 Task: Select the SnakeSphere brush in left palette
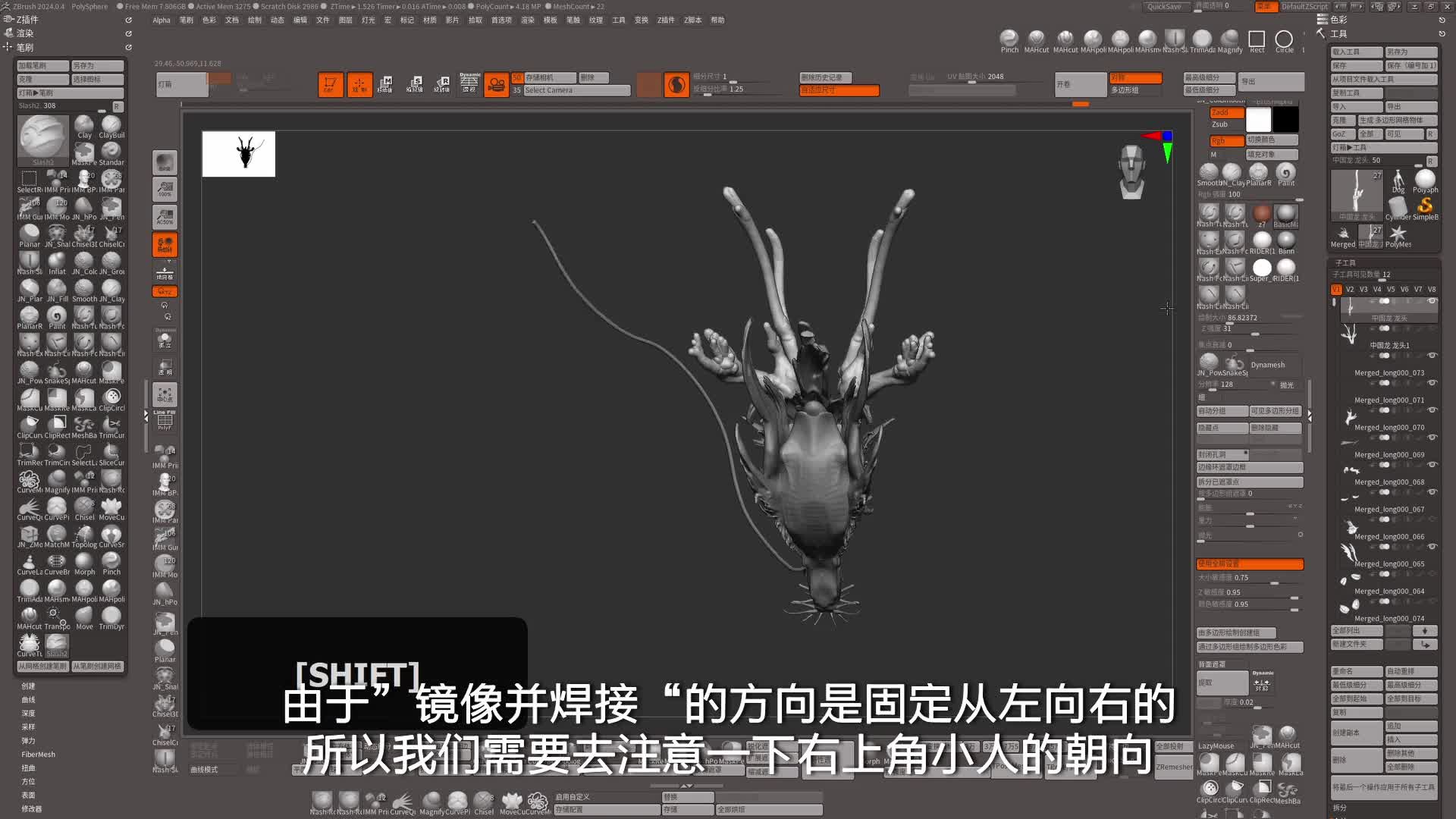57,371
